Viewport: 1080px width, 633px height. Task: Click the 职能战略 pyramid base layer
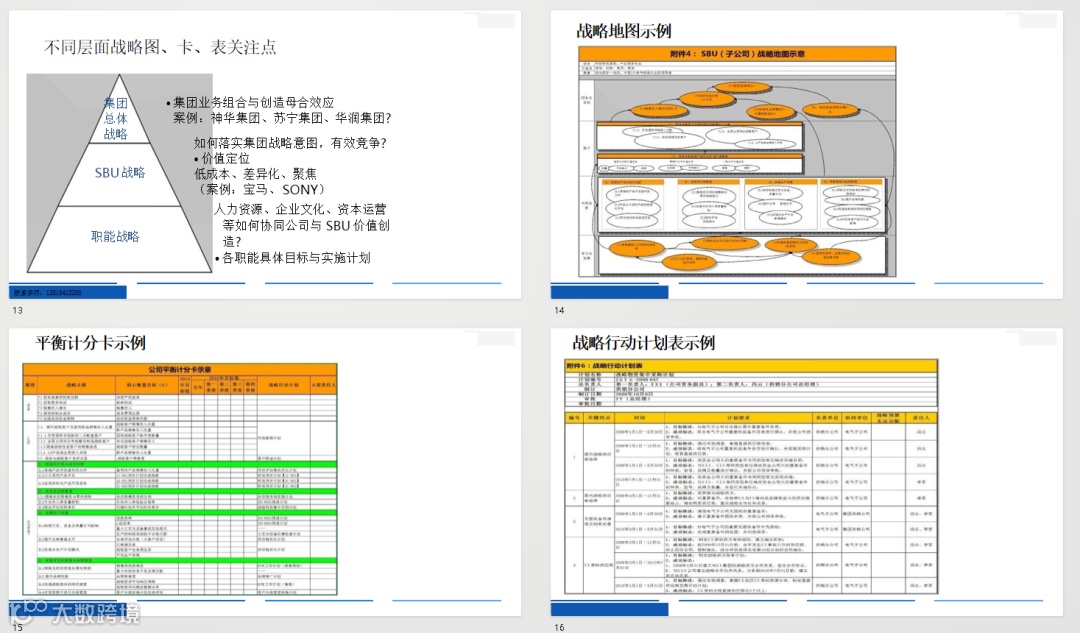[x=115, y=236]
